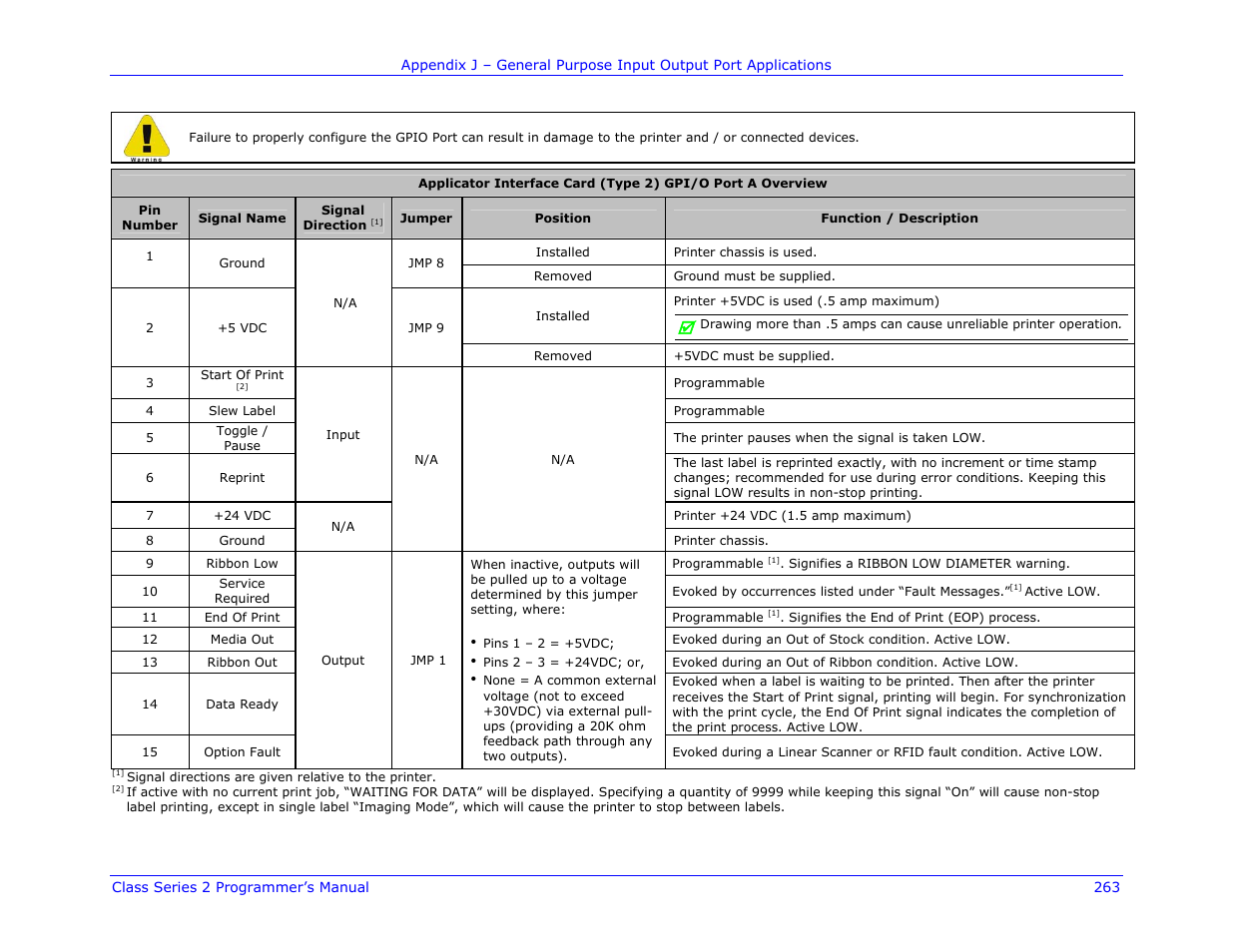Select 'Evoked during an Out of Ribbon condition' text
The height and width of the screenshot is (952, 1233).
coord(845,663)
